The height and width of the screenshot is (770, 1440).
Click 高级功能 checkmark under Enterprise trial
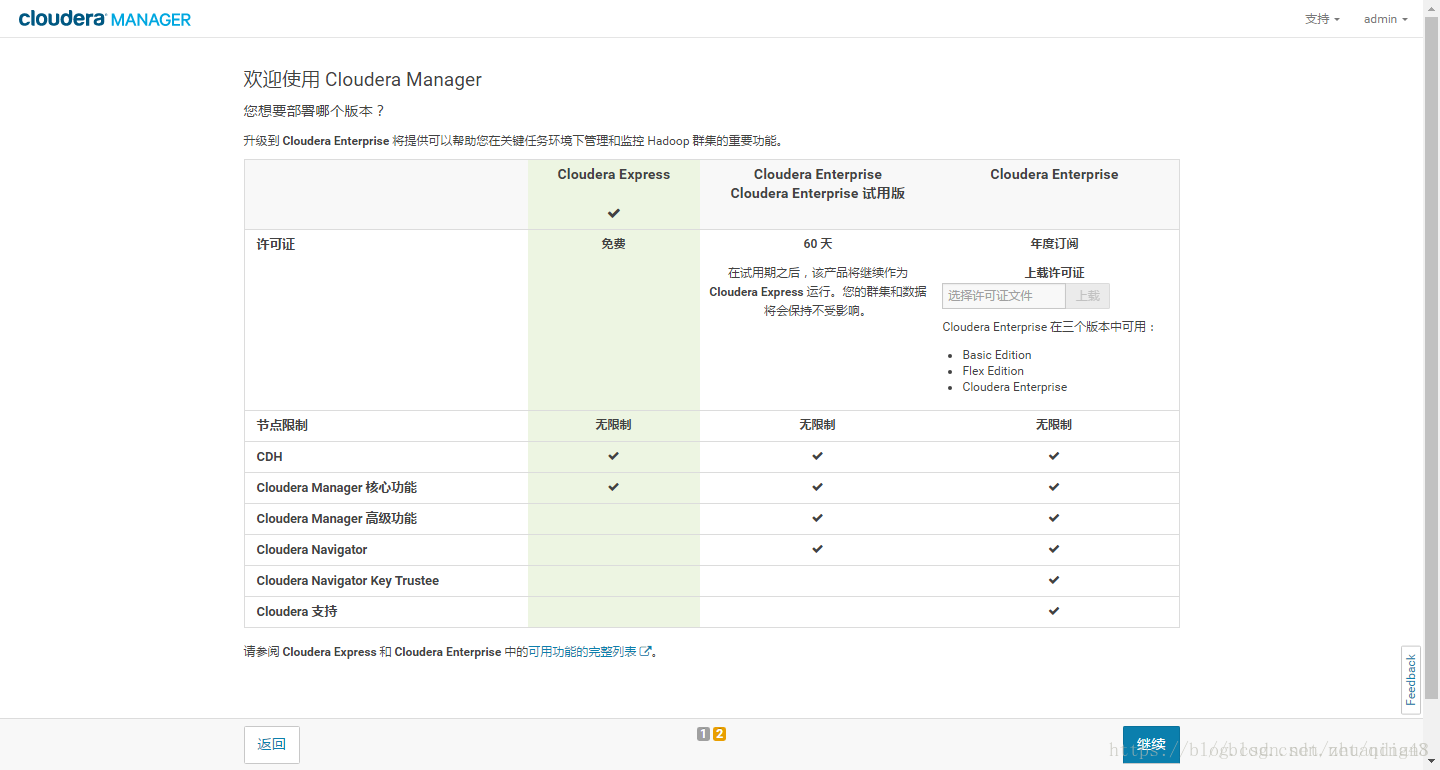[x=818, y=518]
